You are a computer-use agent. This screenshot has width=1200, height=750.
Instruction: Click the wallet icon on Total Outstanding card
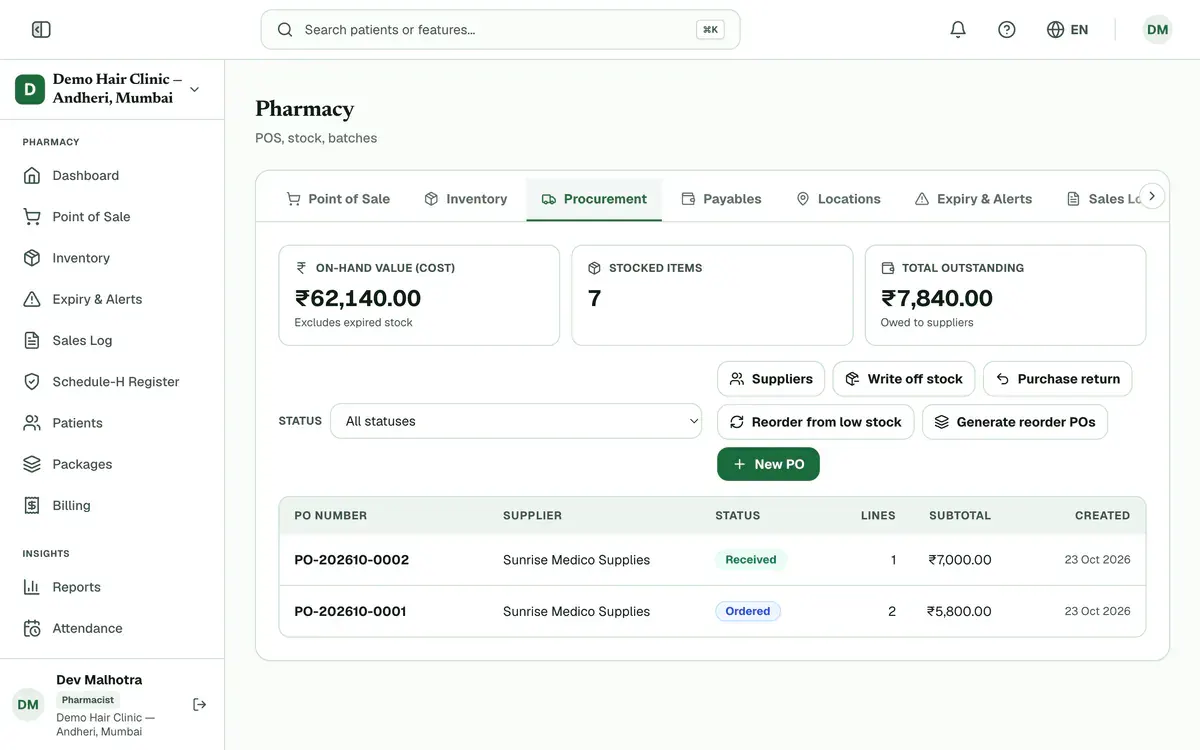[888, 268]
